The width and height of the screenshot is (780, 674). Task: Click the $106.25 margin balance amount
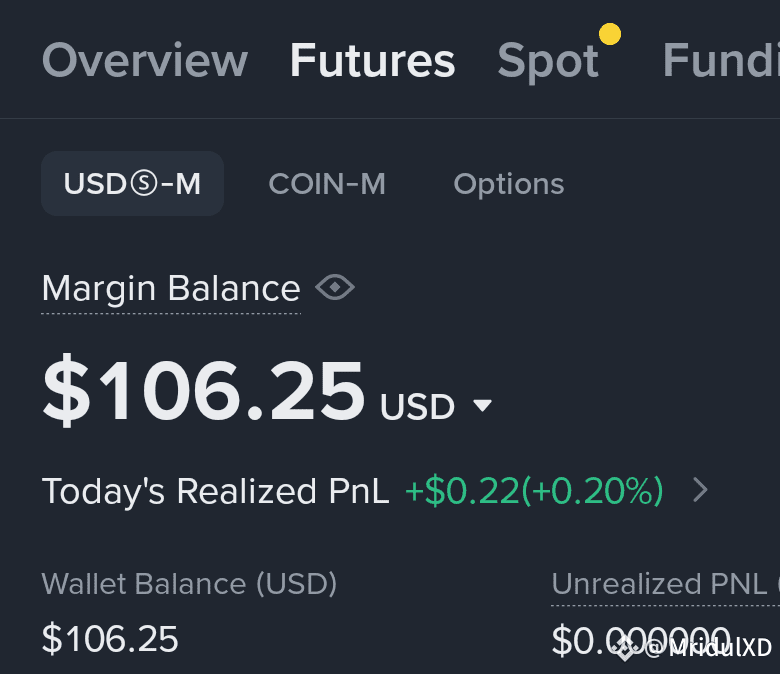click(x=204, y=390)
